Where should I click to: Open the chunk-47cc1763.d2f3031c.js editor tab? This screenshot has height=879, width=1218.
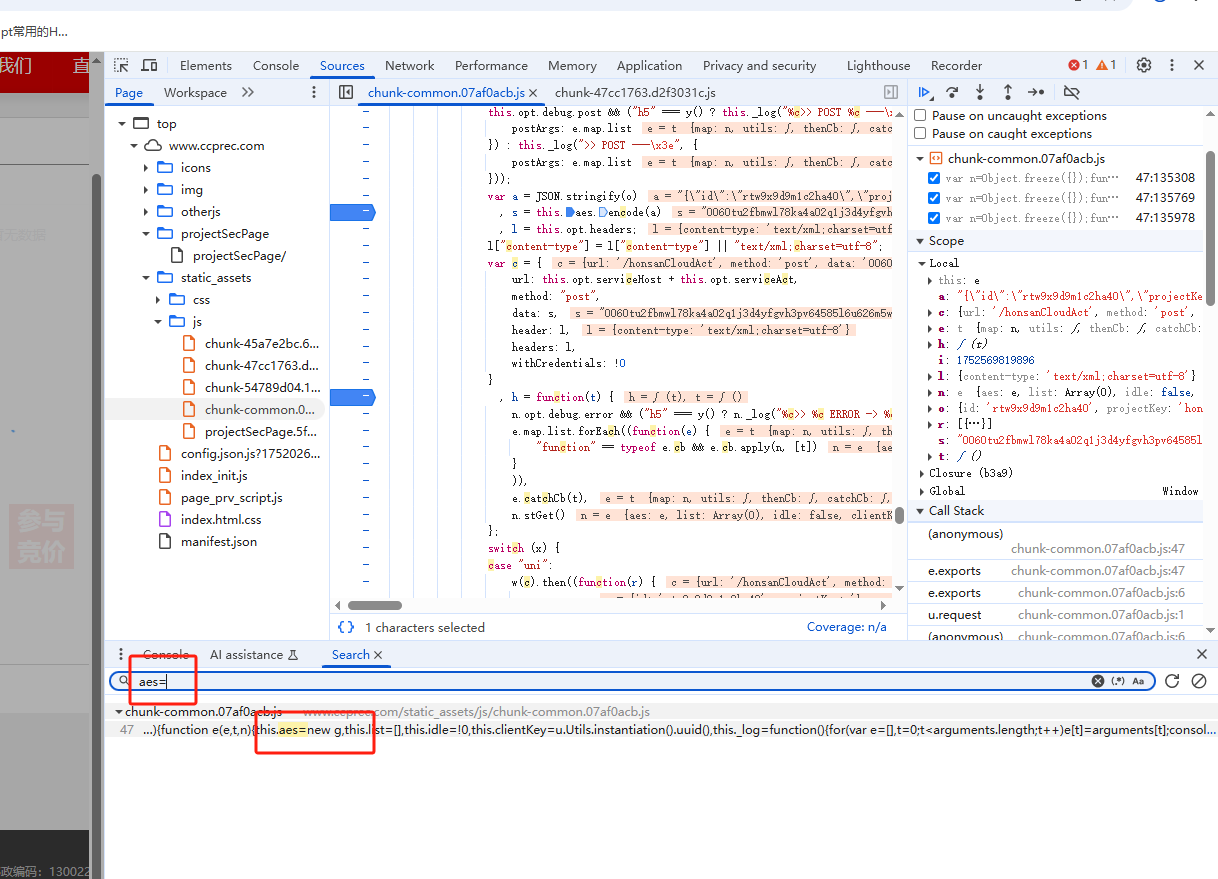pyautogui.click(x=636, y=92)
